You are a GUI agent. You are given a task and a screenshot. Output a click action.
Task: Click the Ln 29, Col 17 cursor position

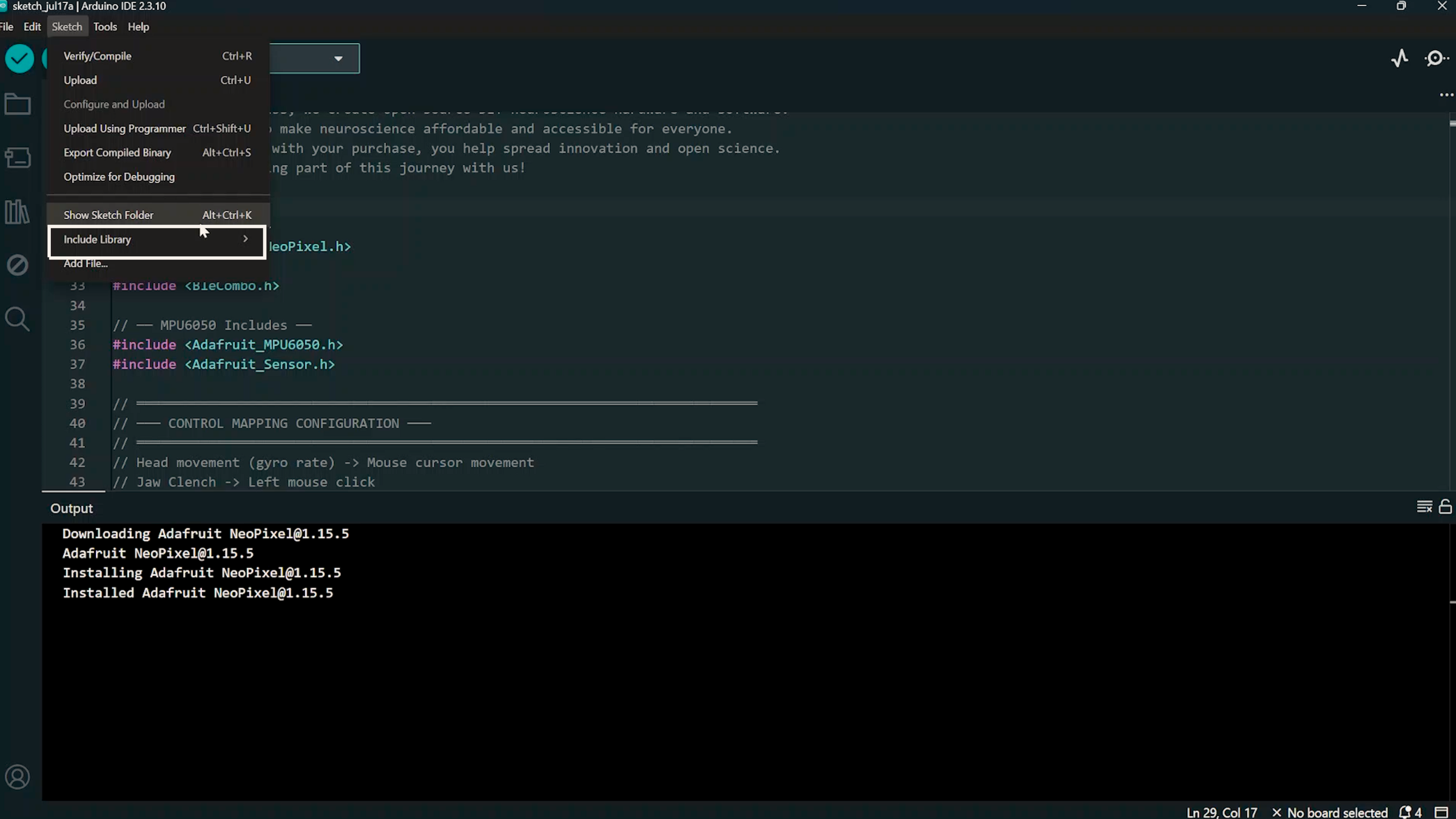click(1222, 812)
